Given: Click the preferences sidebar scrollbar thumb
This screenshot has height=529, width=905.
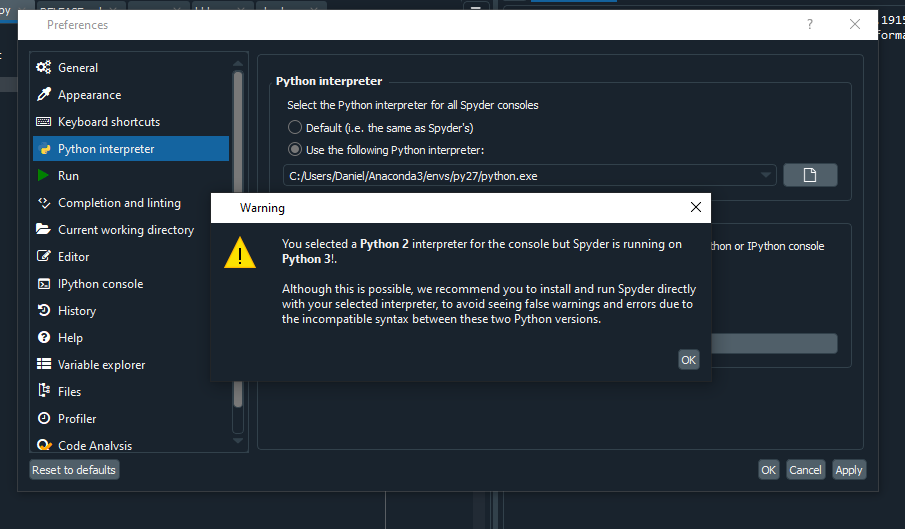Looking at the screenshot, I should click(x=238, y=239).
